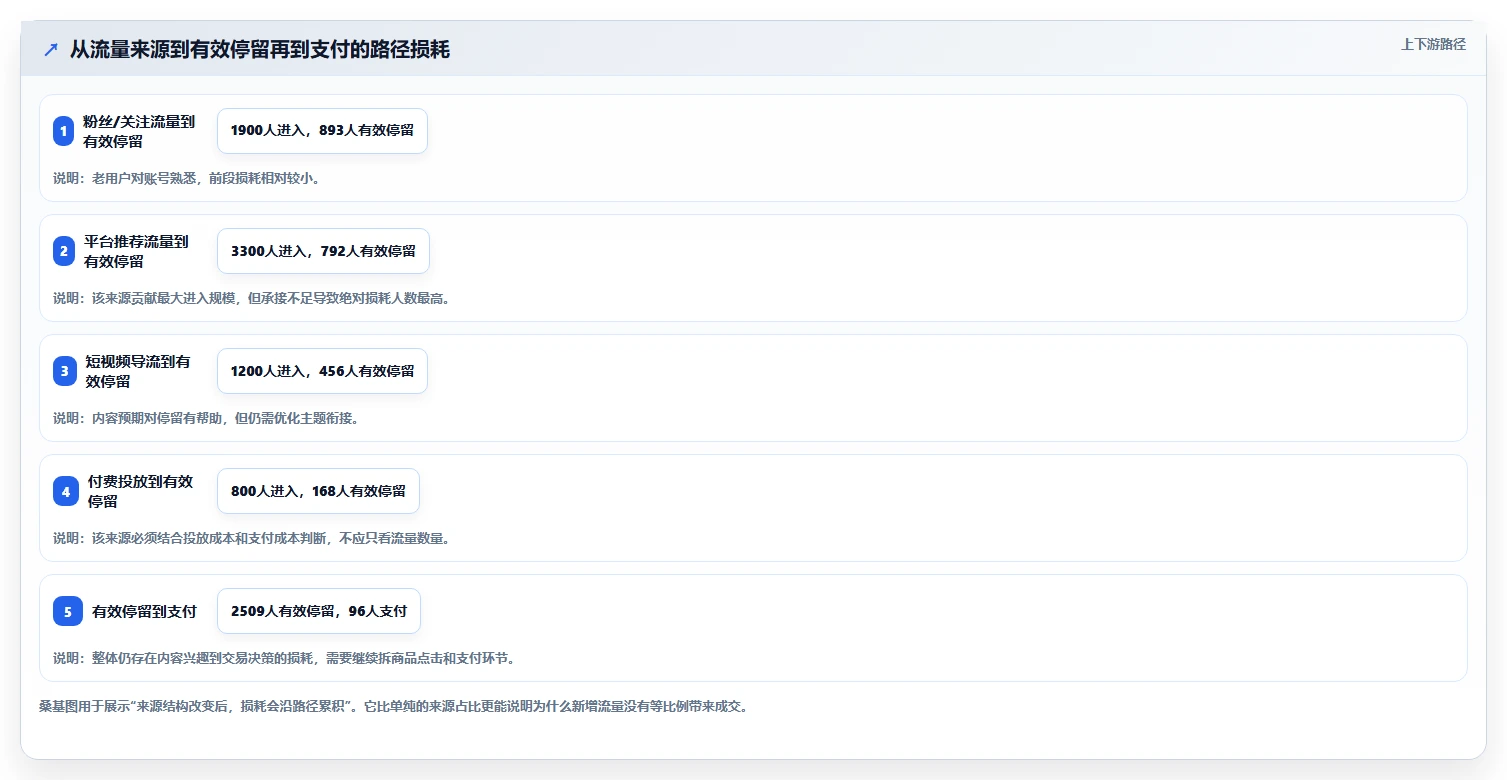Select the '1900人进入，893人有效停留' value box
Screen dimensions: 1507x780
(322, 131)
